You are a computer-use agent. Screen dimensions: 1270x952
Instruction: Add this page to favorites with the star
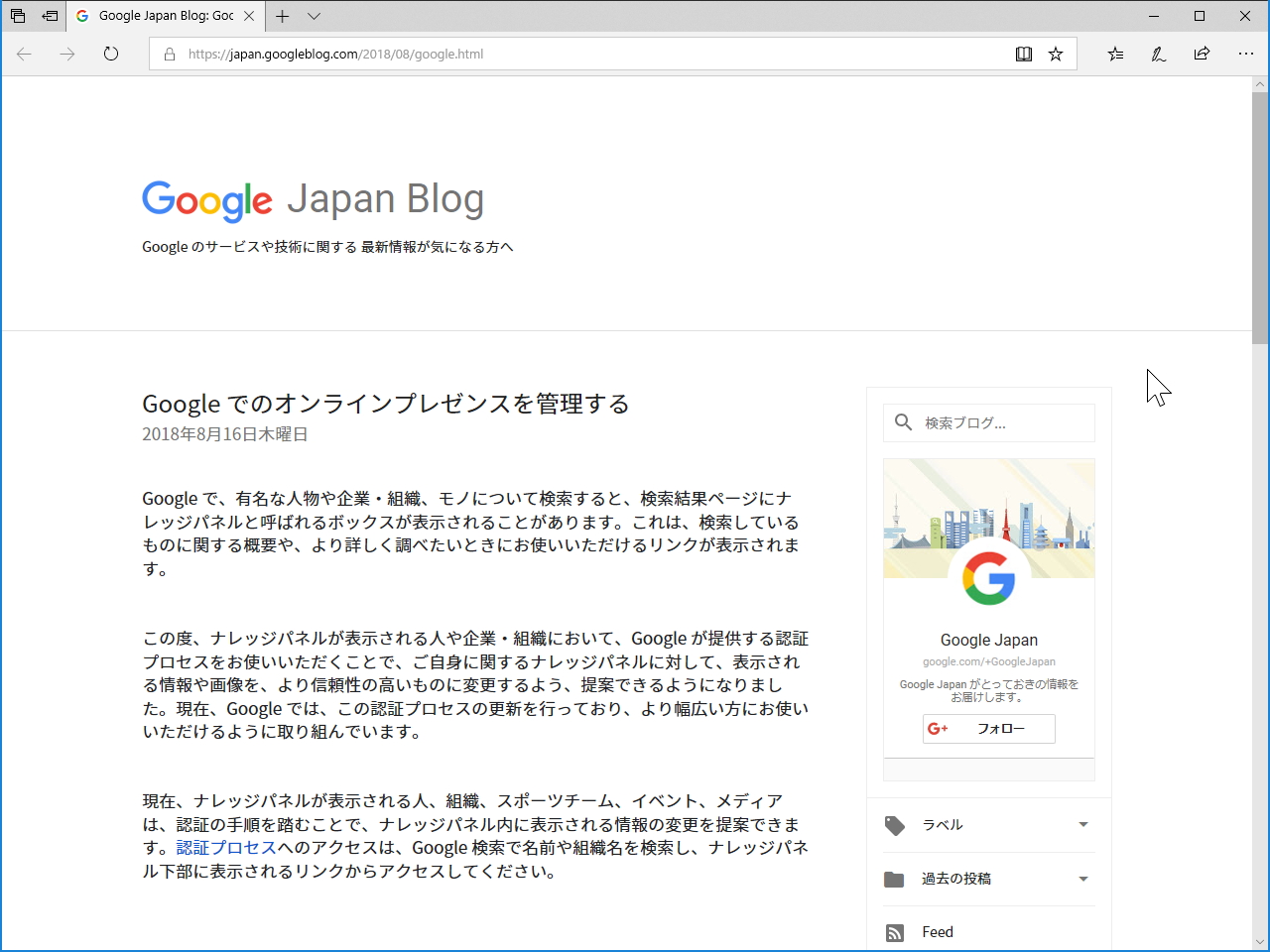tap(1055, 55)
